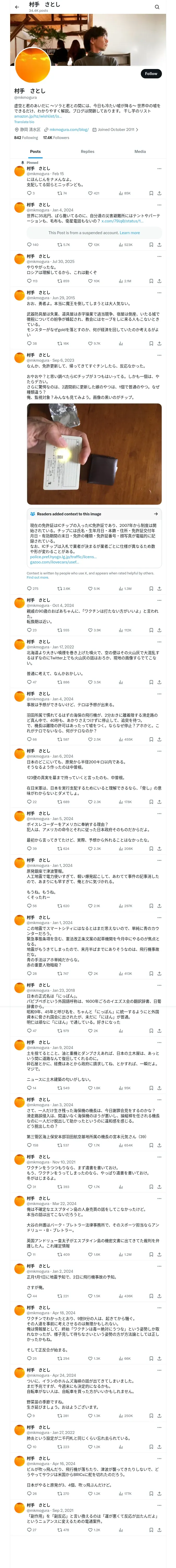This screenshot has height=1568, width=176.
Task: Switch to the Replies tab
Action: [87, 152]
